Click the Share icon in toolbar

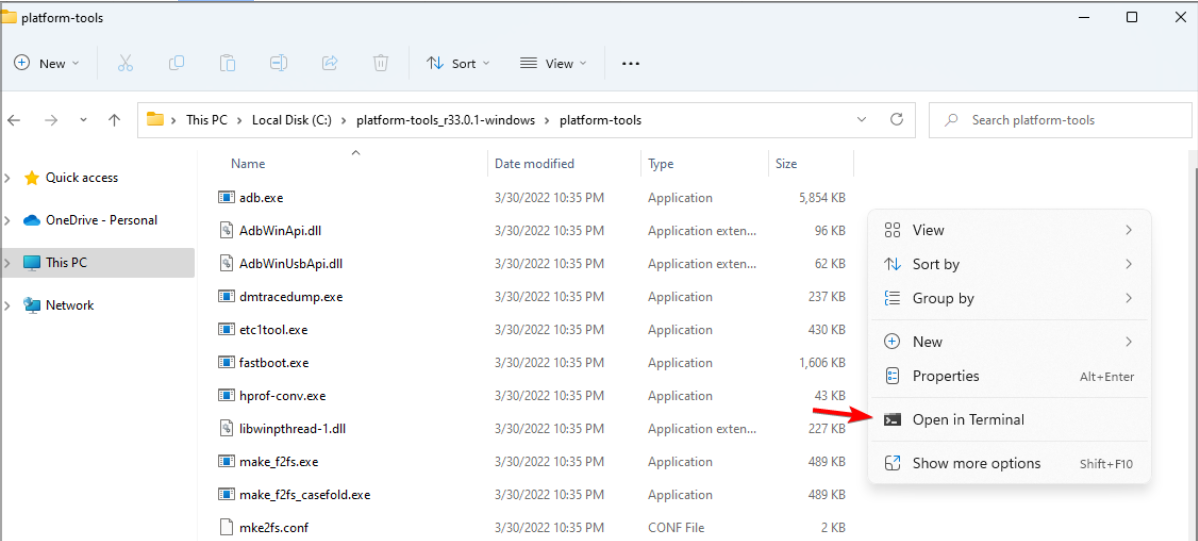pos(330,63)
